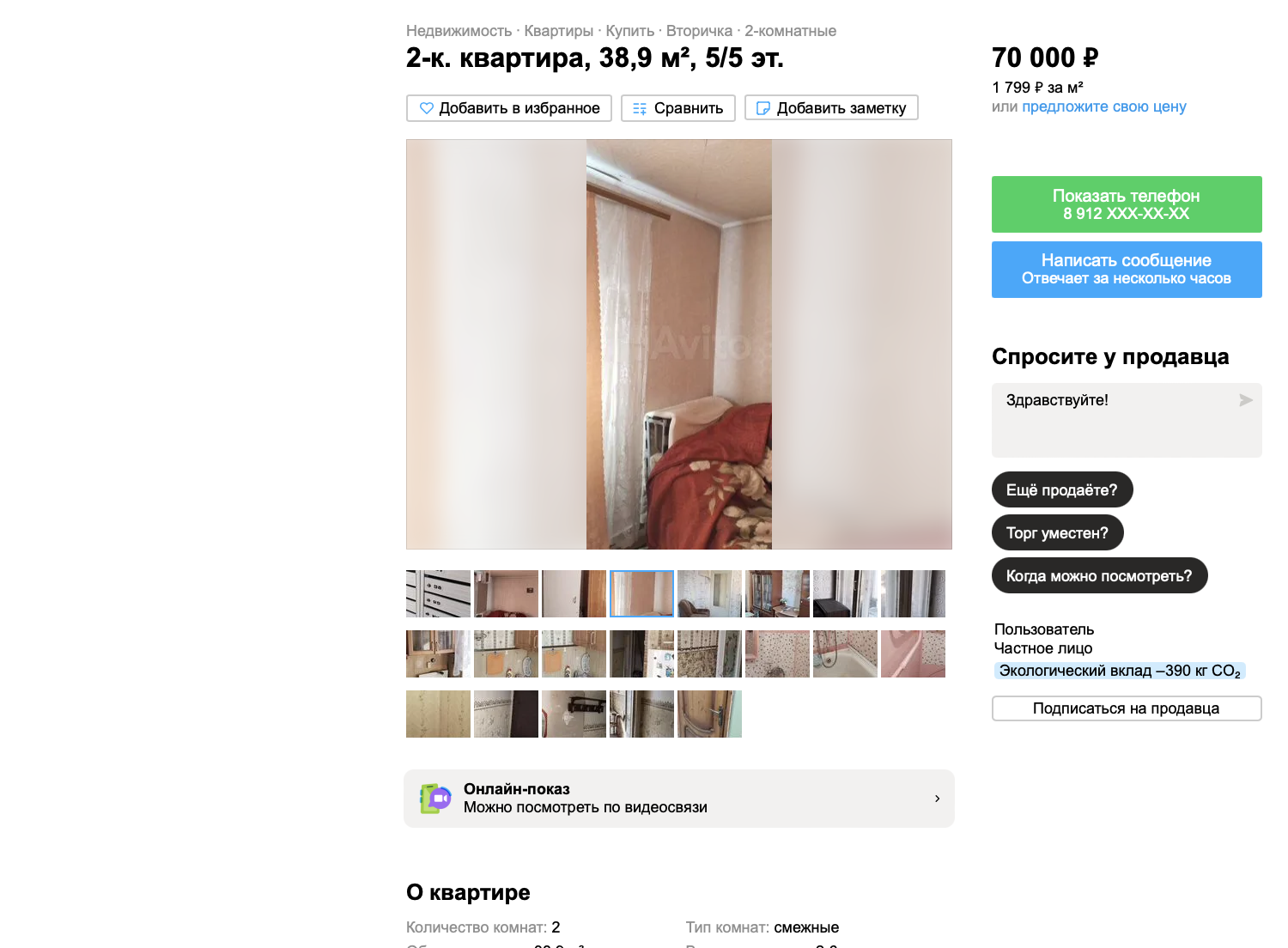The width and height of the screenshot is (1288, 948).
Task: Expand Онлайн-показ with the chevron arrow
Action: 937,799
